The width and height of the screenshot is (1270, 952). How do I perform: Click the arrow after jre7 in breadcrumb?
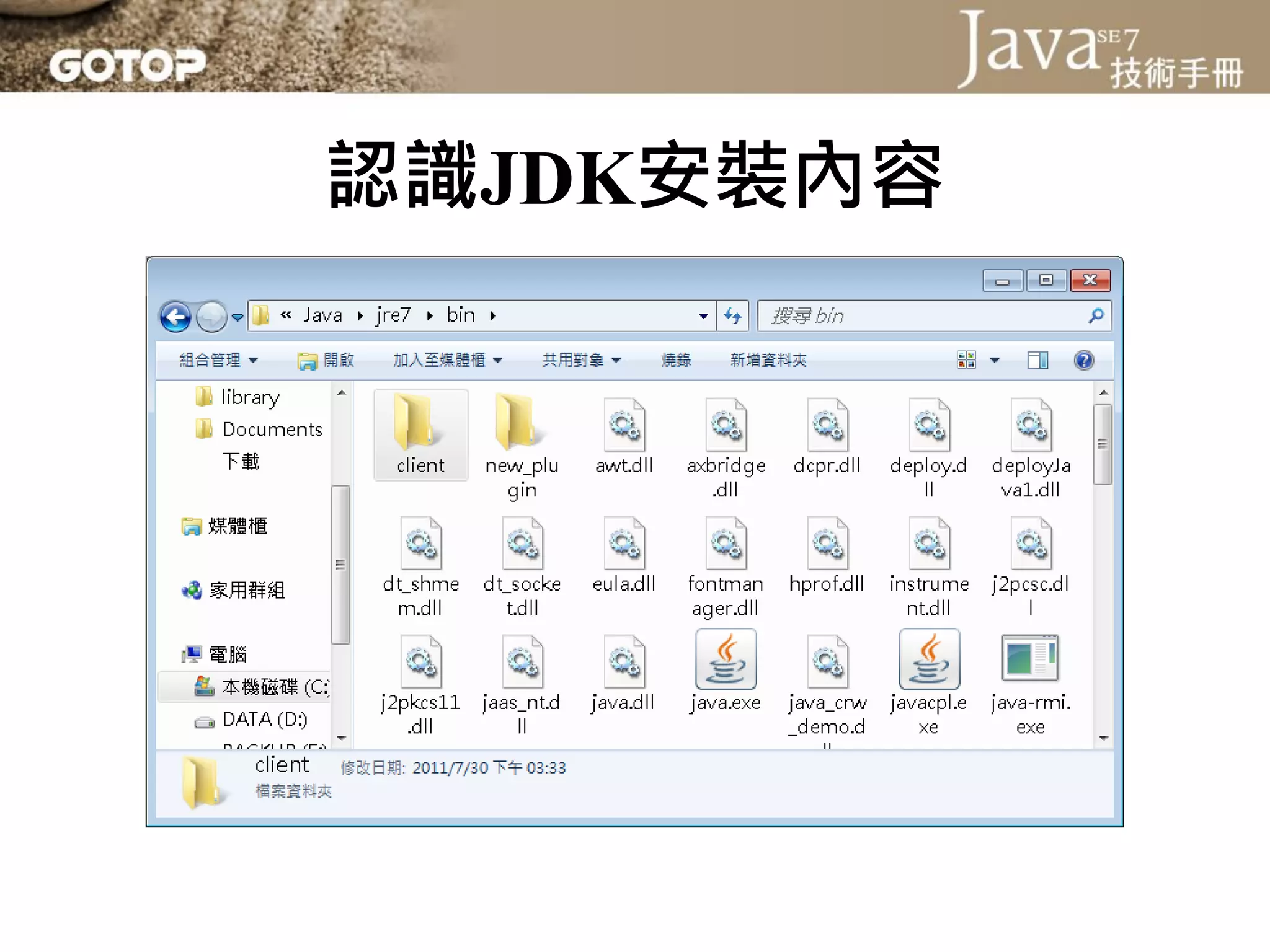(430, 316)
